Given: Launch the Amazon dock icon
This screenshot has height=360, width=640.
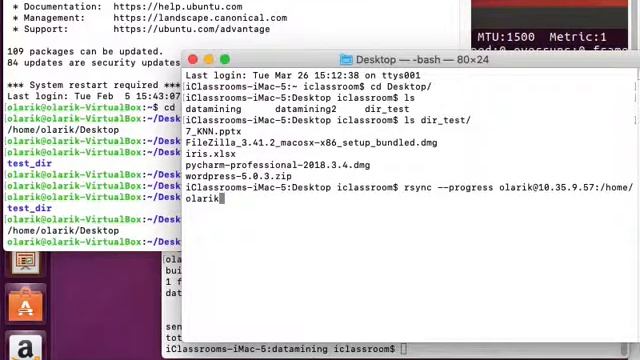Looking at the screenshot, I should 25,347.
